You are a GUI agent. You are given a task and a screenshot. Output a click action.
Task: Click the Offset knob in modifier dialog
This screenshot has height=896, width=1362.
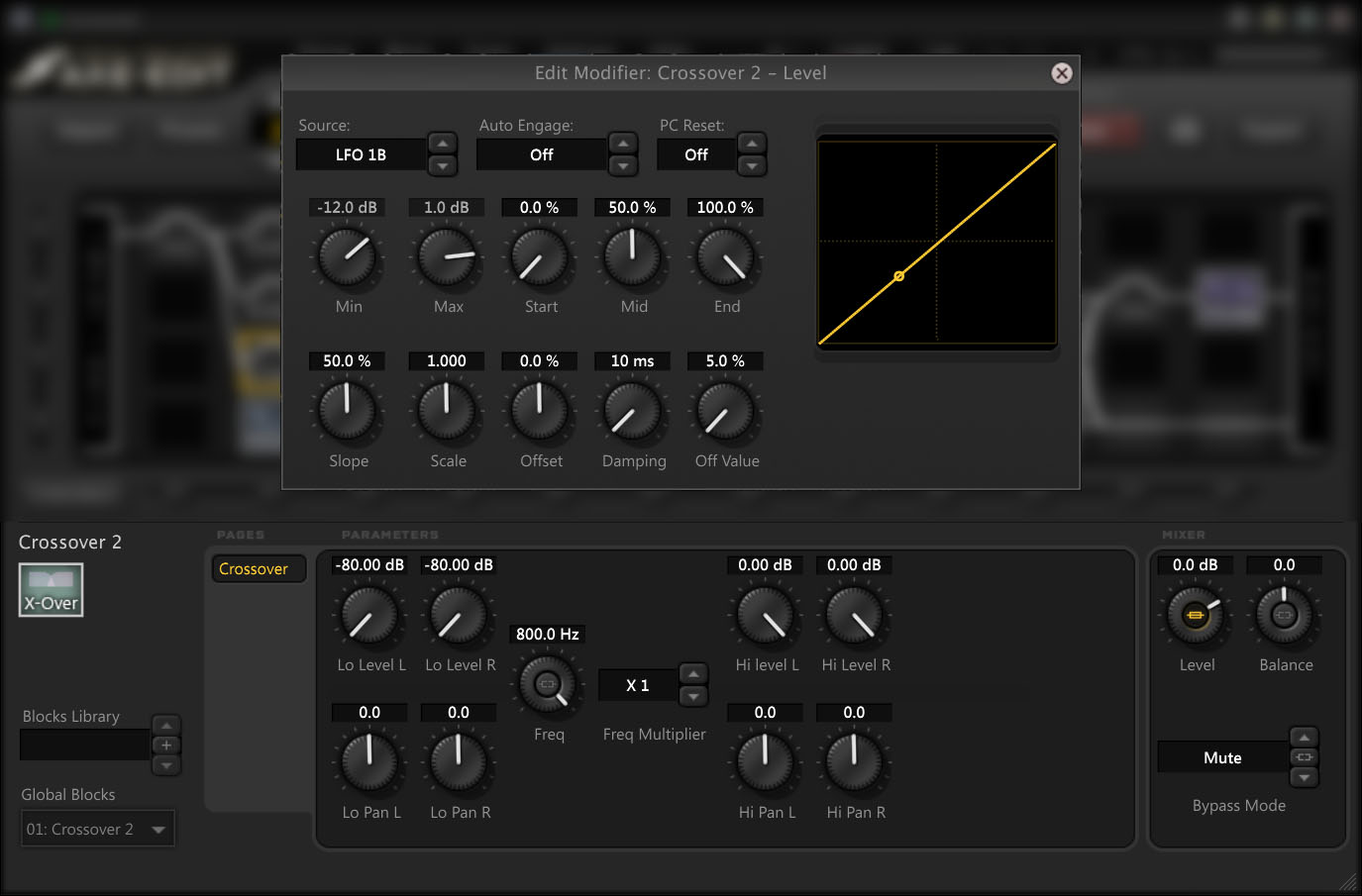click(540, 411)
